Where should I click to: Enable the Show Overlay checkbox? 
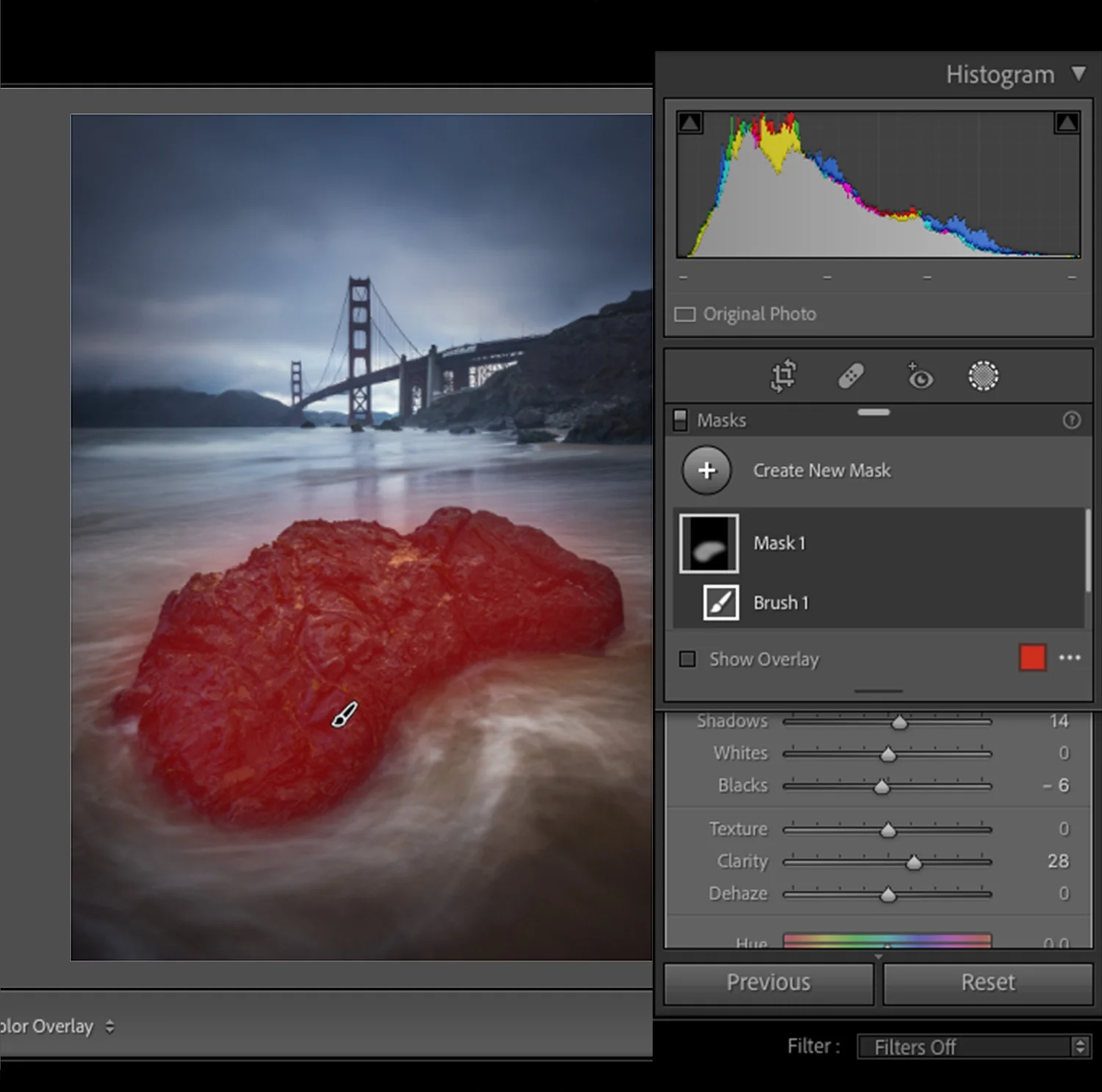point(688,659)
